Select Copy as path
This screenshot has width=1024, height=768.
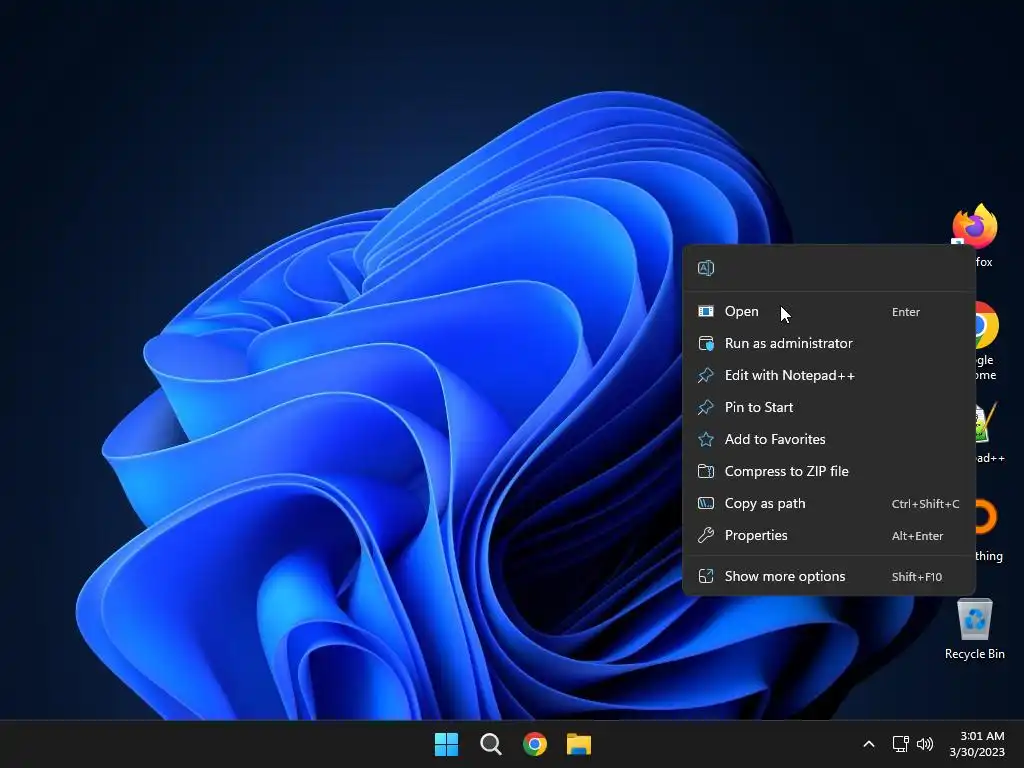pyautogui.click(x=829, y=504)
